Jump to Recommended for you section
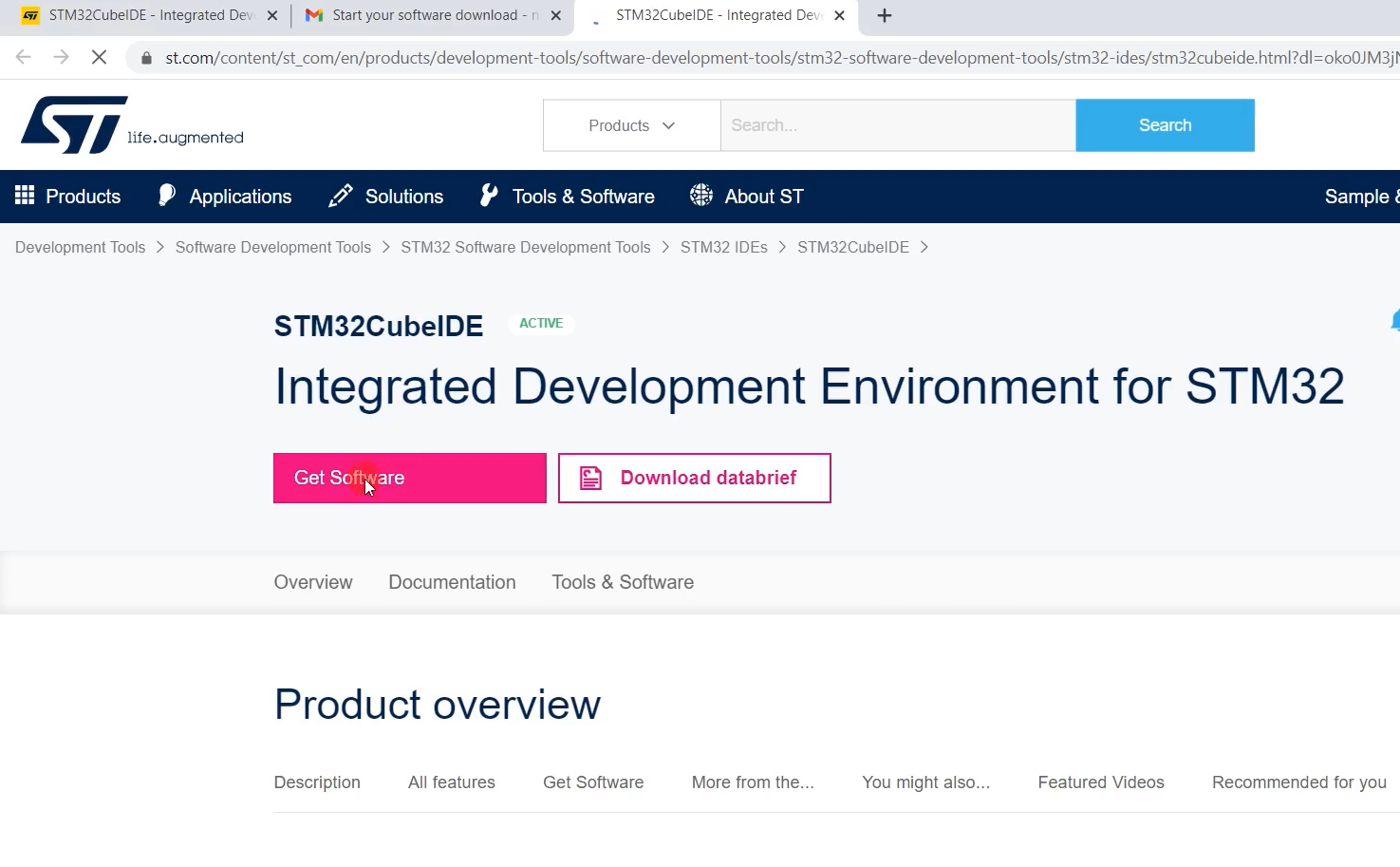This screenshot has width=1400, height=867. point(1299,782)
